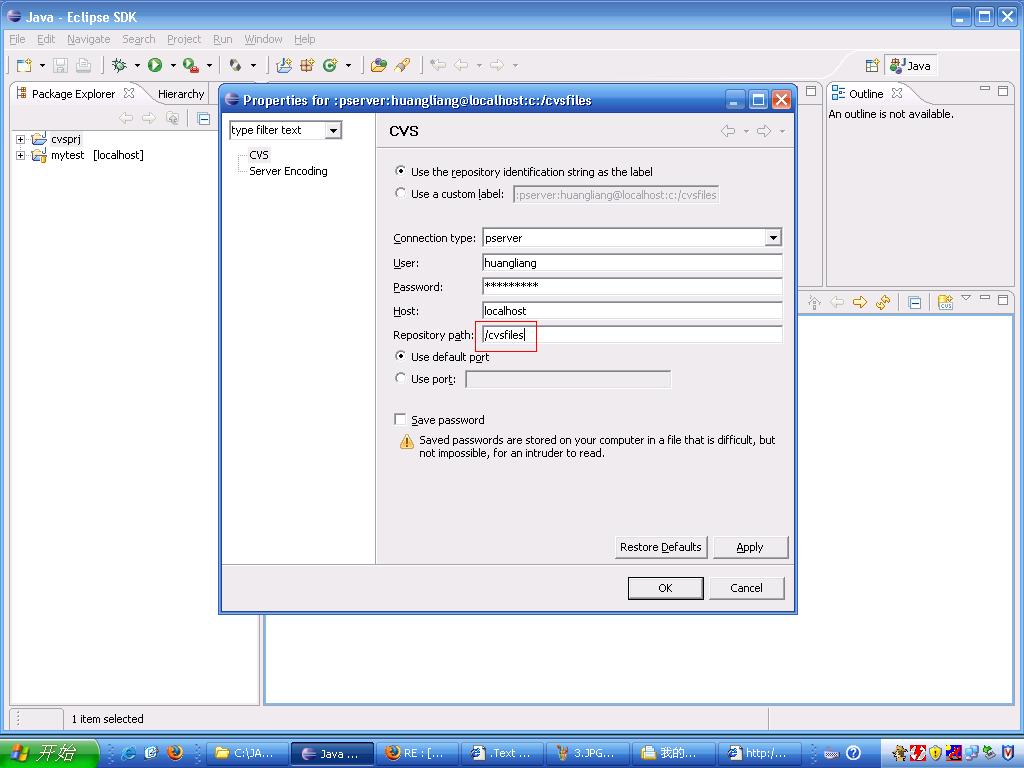The image size is (1024, 768).
Task: Click the yellow forward arrow in bottom view
Action: pyautogui.click(x=859, y=302)
